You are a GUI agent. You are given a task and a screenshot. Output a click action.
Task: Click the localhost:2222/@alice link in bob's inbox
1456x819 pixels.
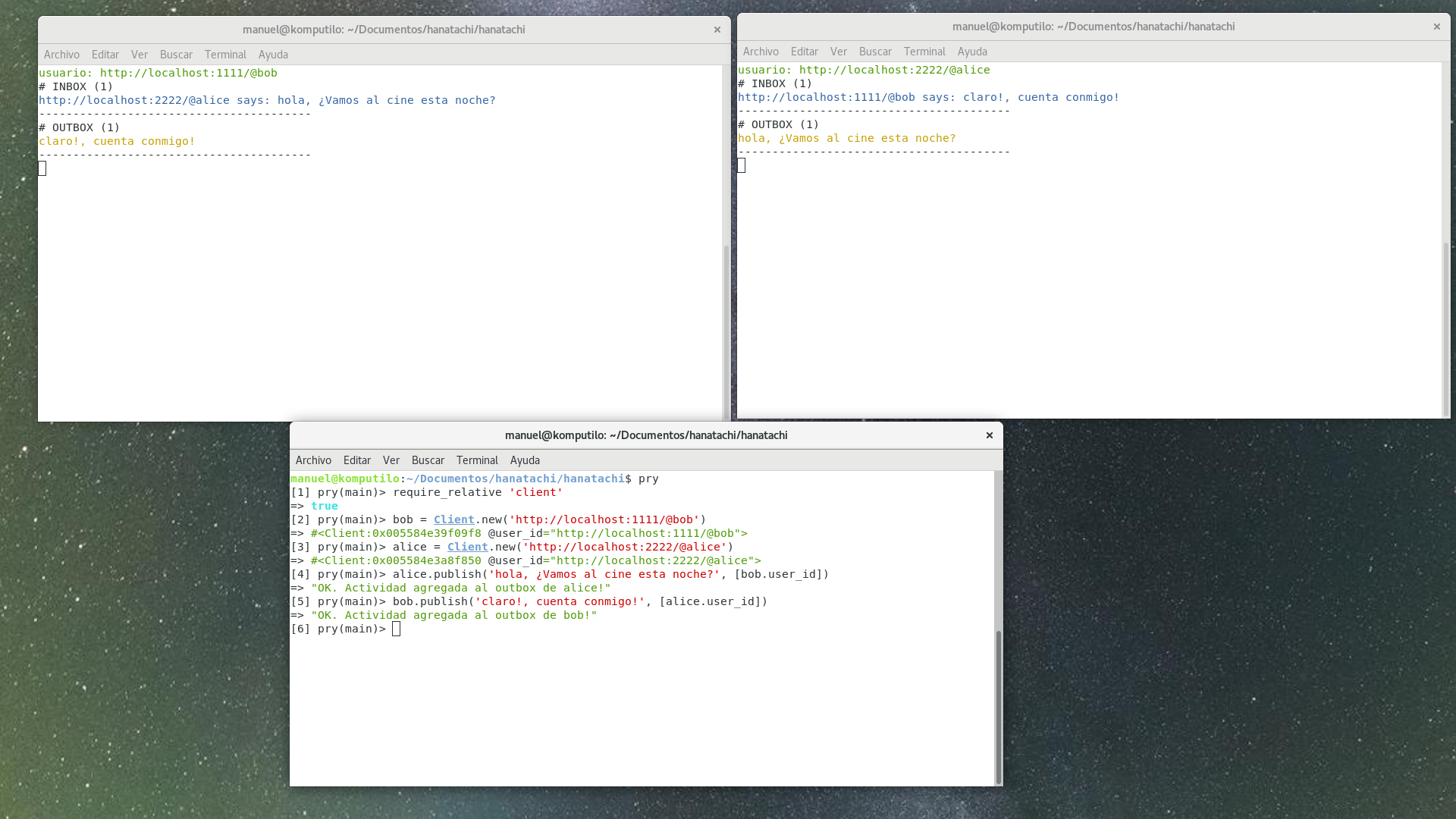click(133, 100)
